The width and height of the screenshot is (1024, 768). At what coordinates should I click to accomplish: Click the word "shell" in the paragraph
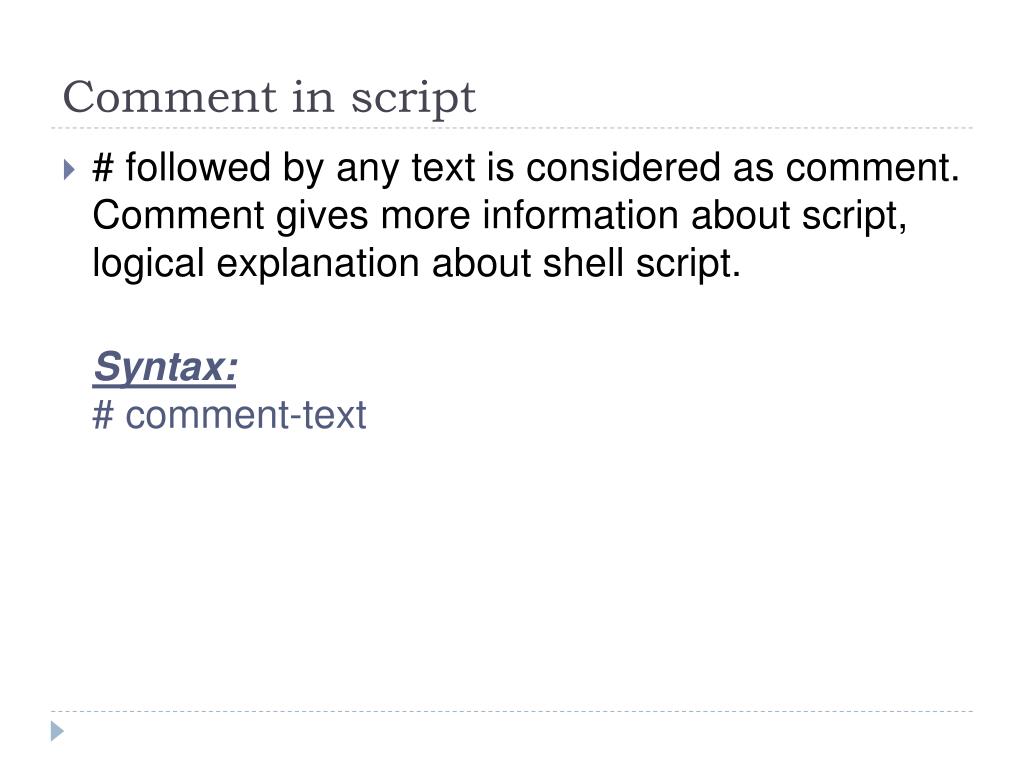(583, 263)
